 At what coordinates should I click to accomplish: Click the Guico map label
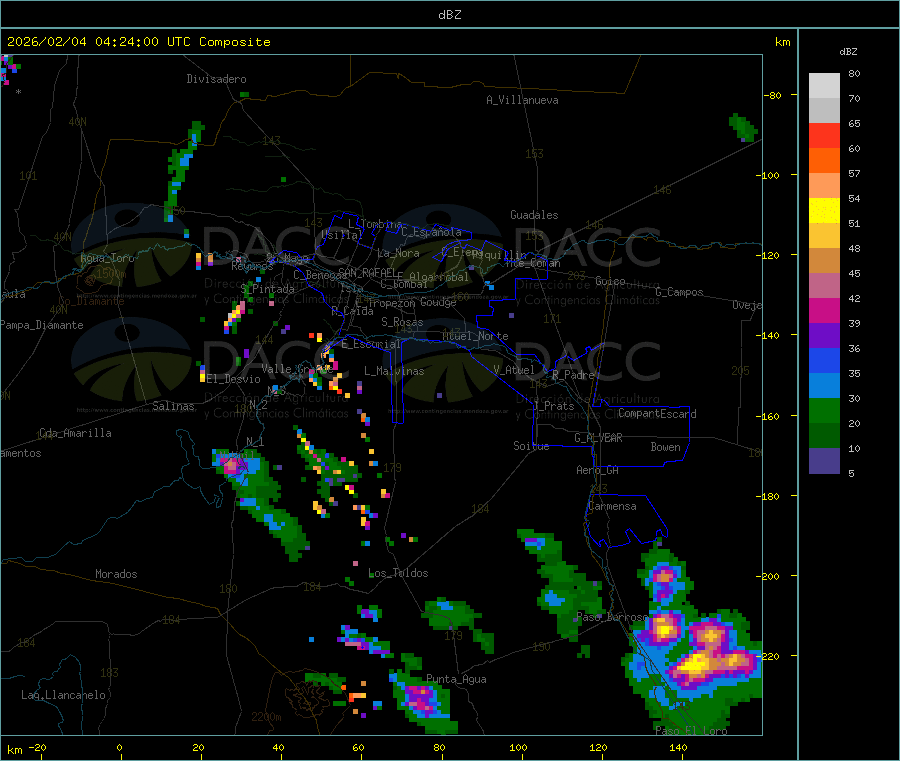point(610,281)
